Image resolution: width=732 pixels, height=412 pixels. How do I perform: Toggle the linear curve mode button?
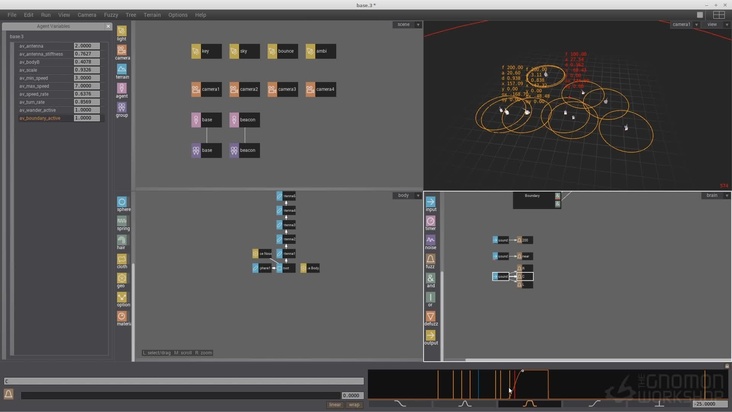coord(335,404)
